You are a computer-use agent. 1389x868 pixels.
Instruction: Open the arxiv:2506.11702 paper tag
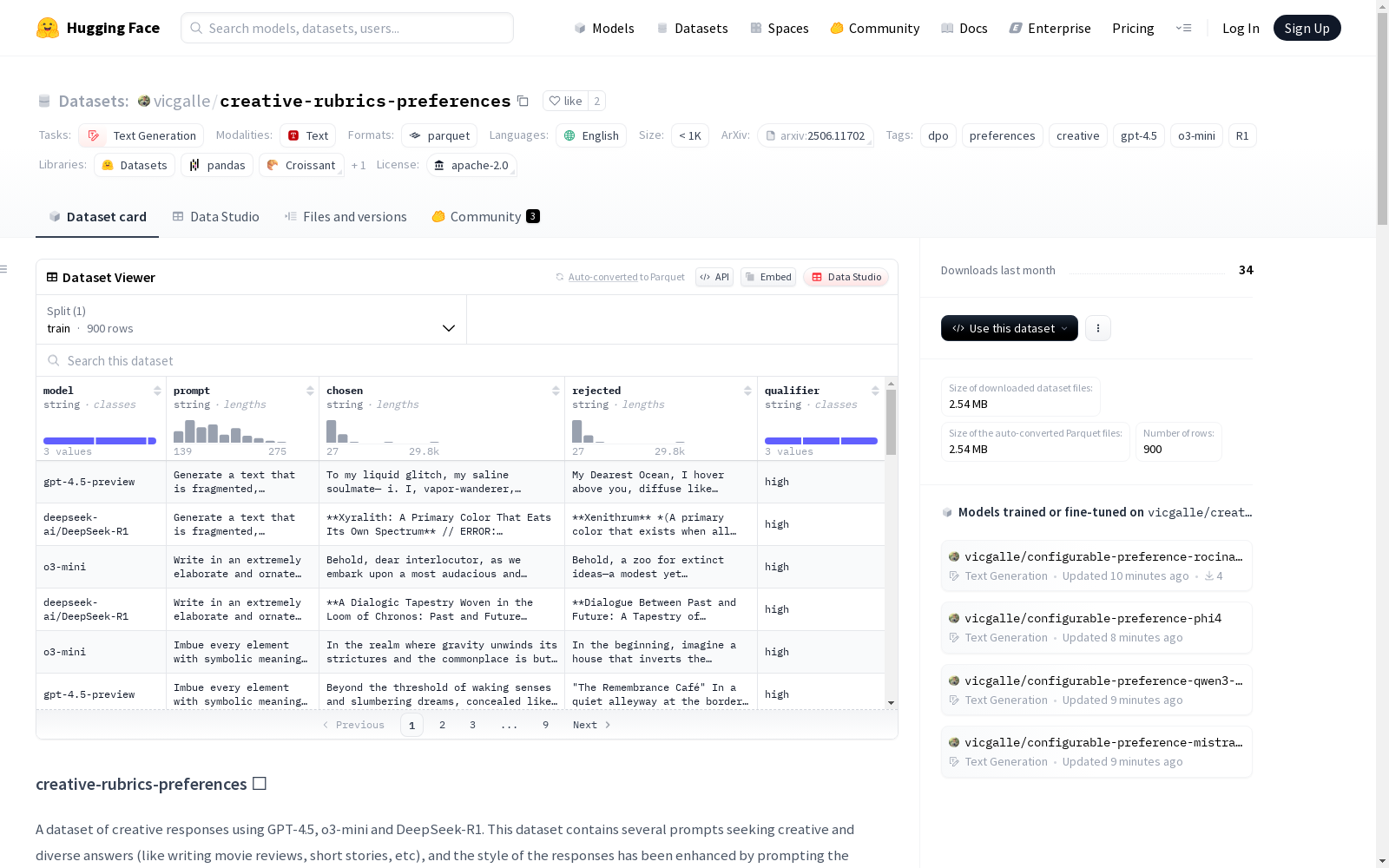(x=815, y=135)
